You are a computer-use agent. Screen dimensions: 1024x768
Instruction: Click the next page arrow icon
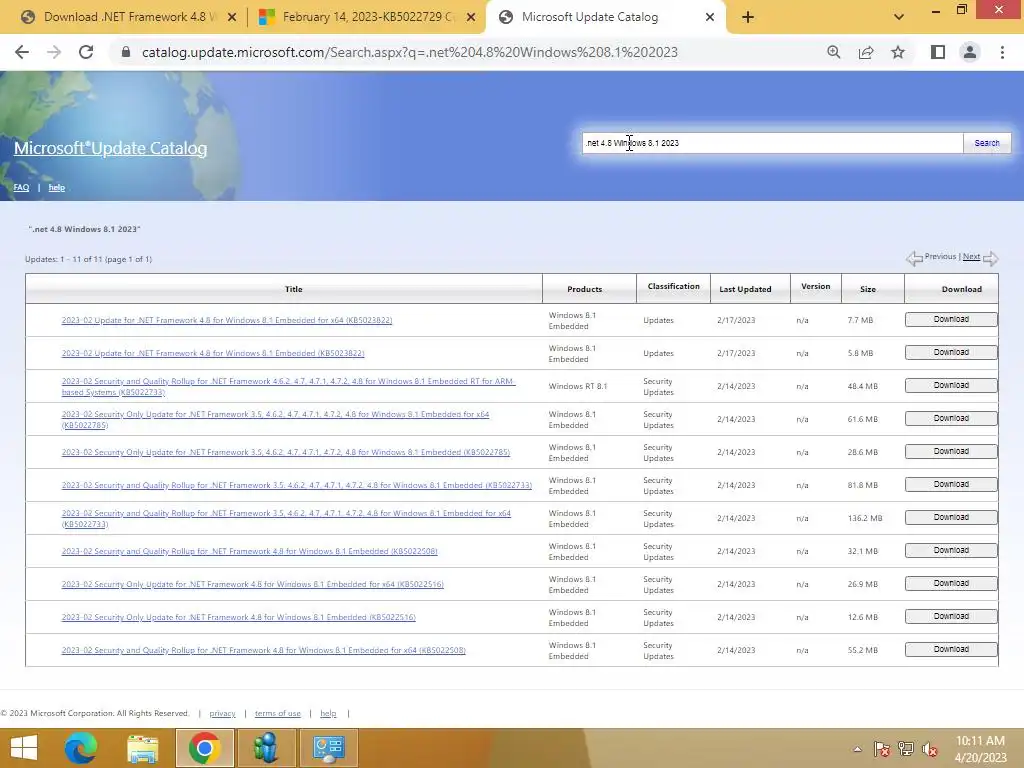(x=991, y=259)
